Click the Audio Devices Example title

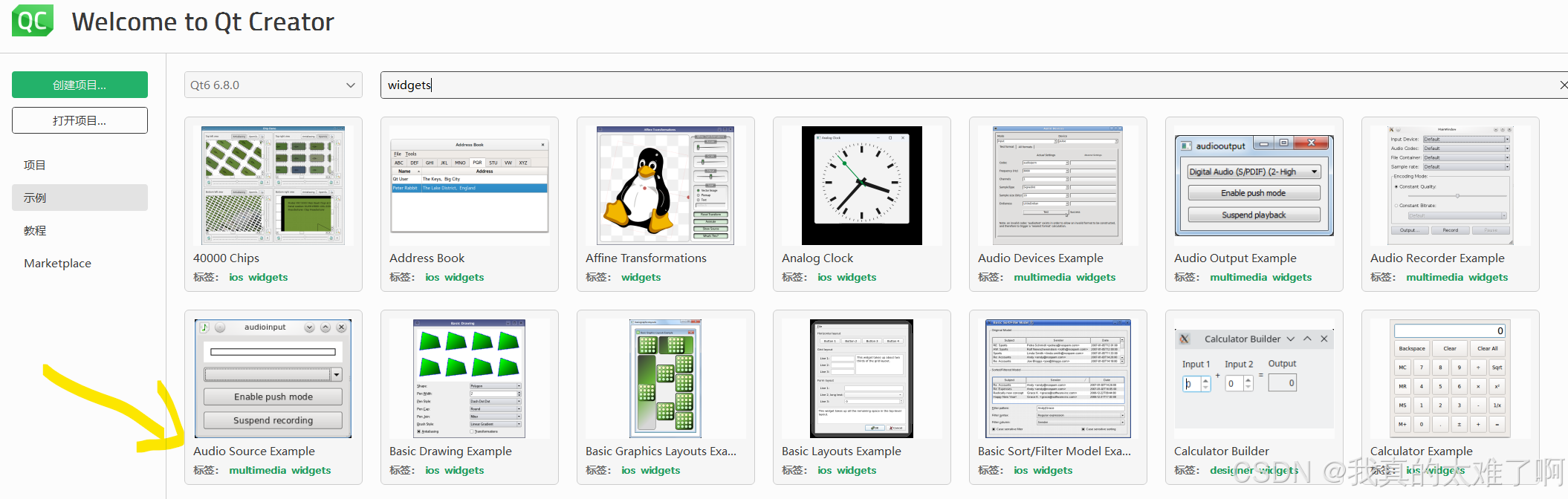pyautogui.click(x=1040, y=258)
